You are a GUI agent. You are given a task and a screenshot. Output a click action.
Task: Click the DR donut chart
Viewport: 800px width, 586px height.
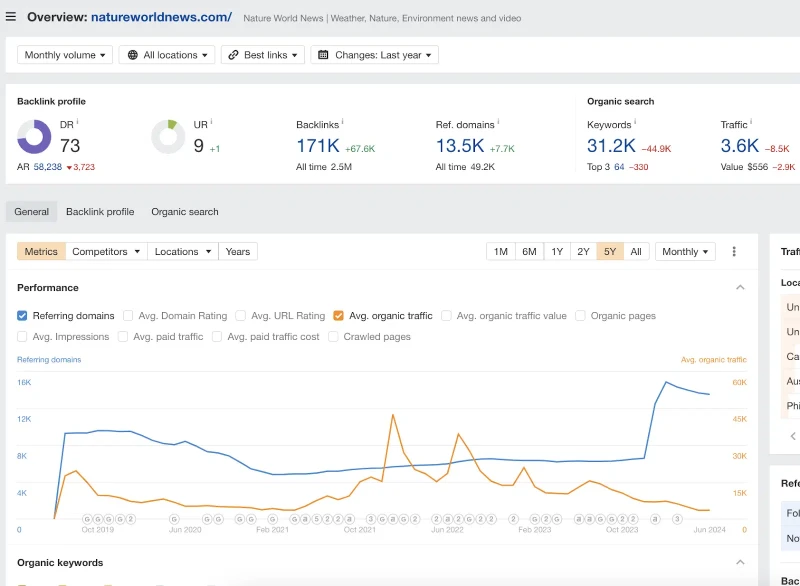pyautogui.click(x=34, y=137)
